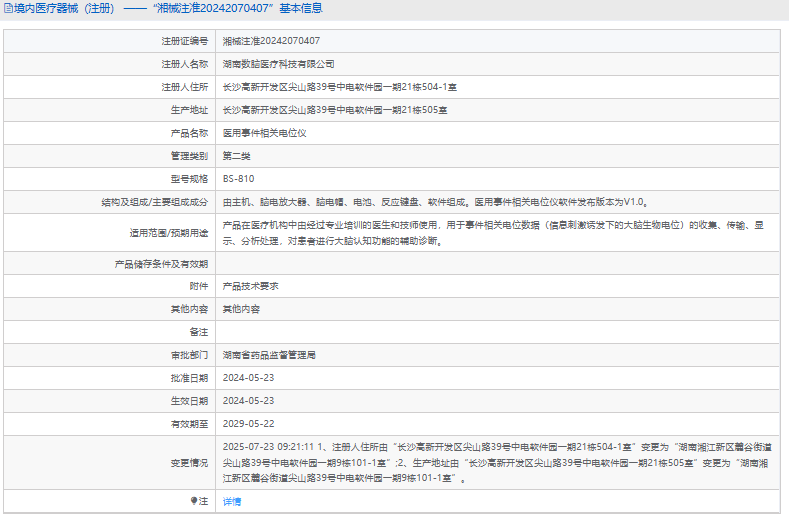The height and width of the screenshot is (515, 789).
Task: Click the change record text dated 2025-07-23
Action: point(497,462)
